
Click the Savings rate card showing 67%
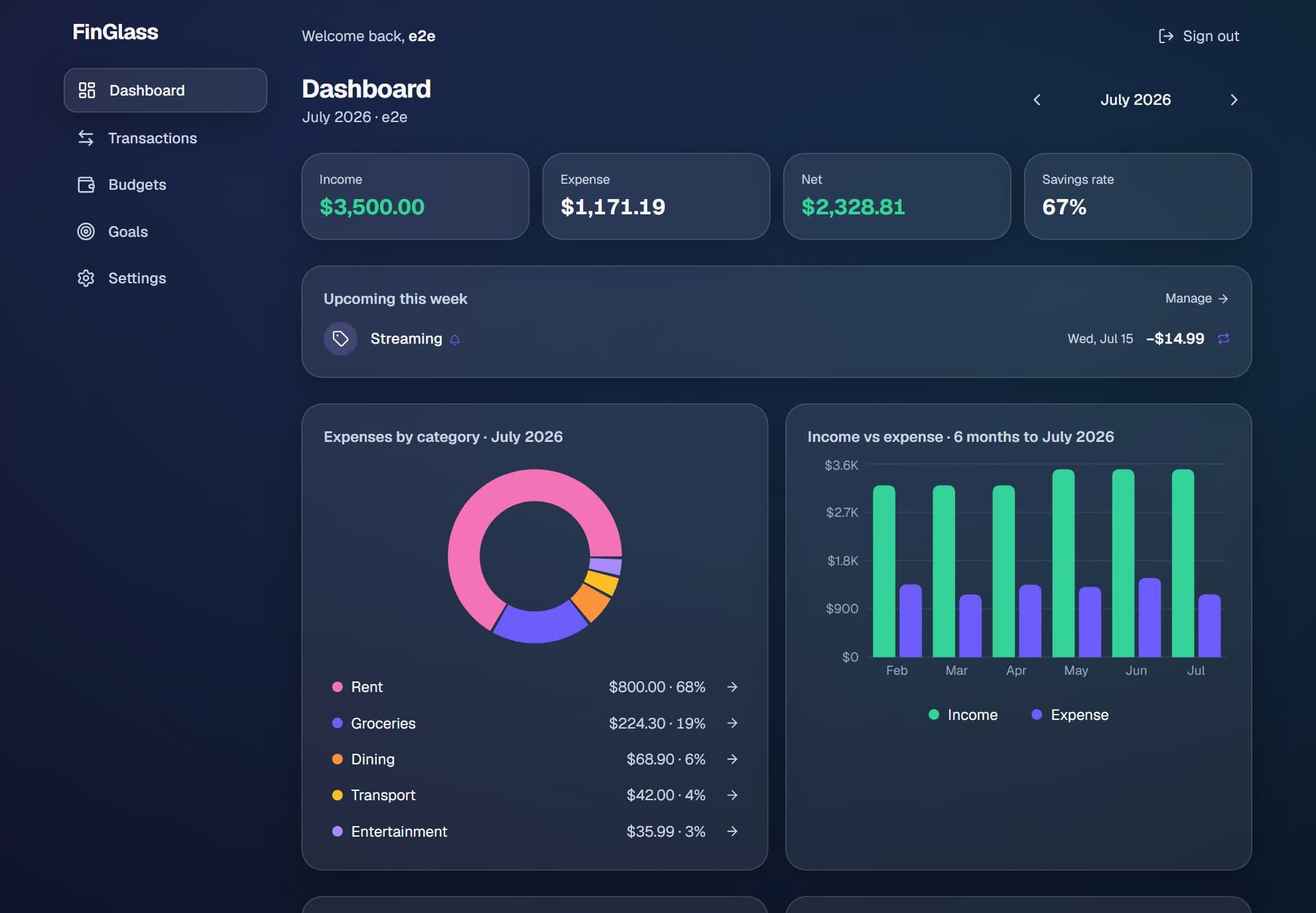[1138, 196]
